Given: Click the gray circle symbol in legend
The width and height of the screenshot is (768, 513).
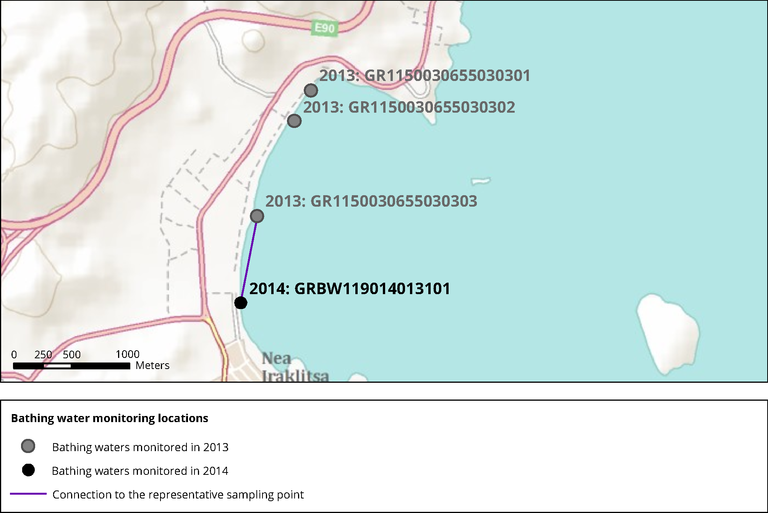Looking at the screenshot, I should pyautogui.click(x=28, y=446).
